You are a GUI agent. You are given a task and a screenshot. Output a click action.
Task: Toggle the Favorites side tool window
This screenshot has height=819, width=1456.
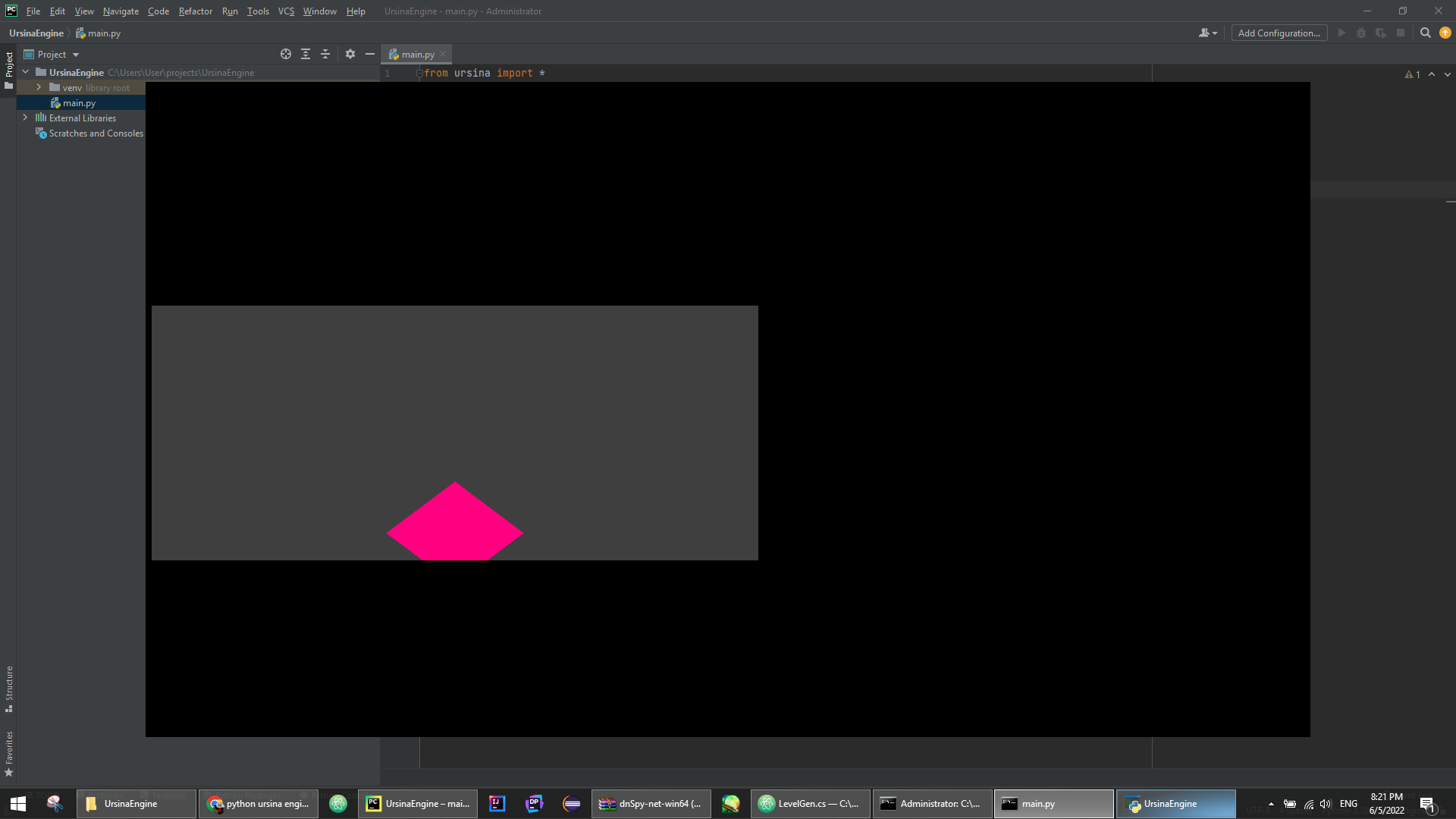point(9,753)
